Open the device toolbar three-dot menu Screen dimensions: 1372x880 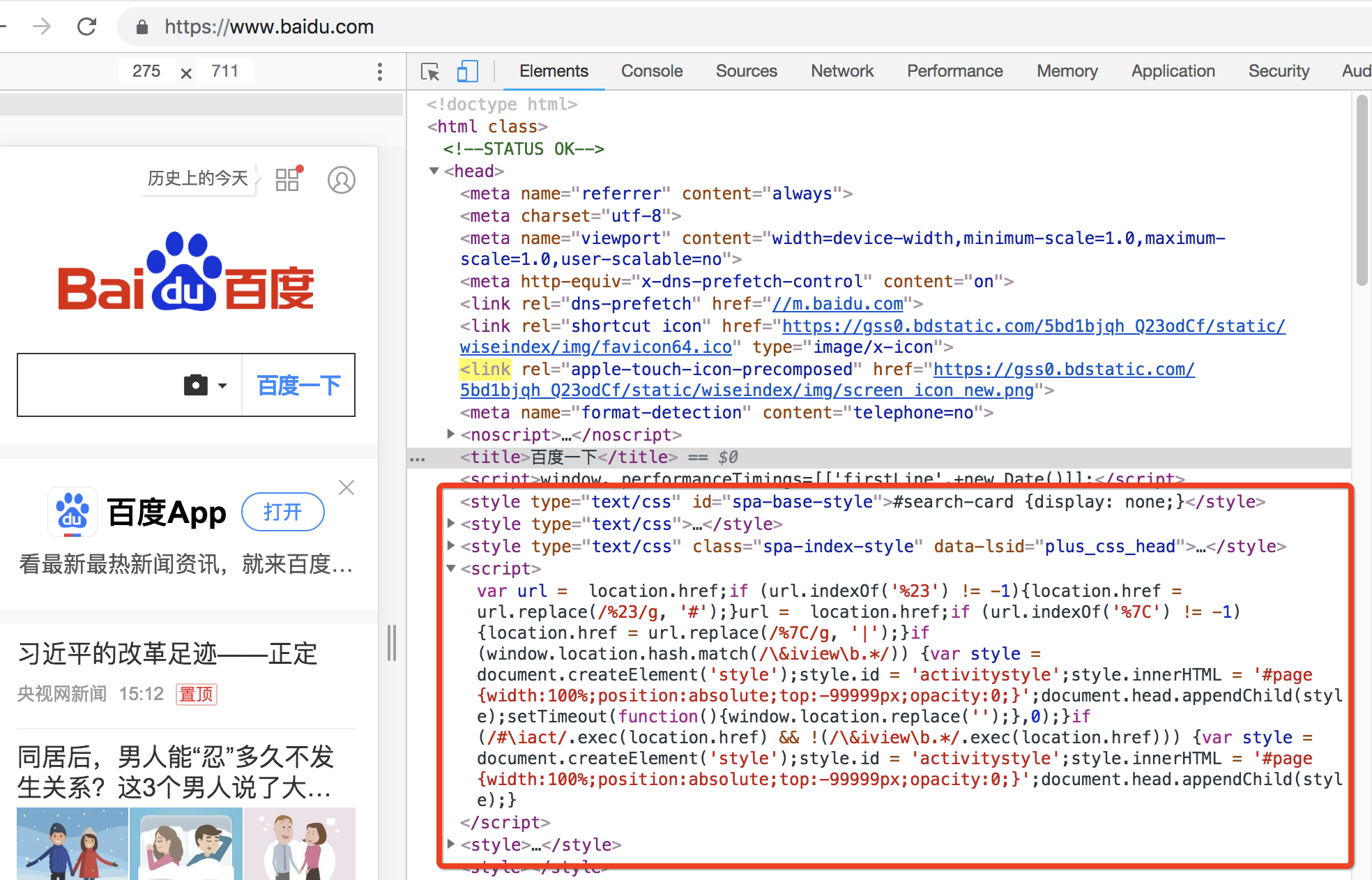[x=379, y=71]
